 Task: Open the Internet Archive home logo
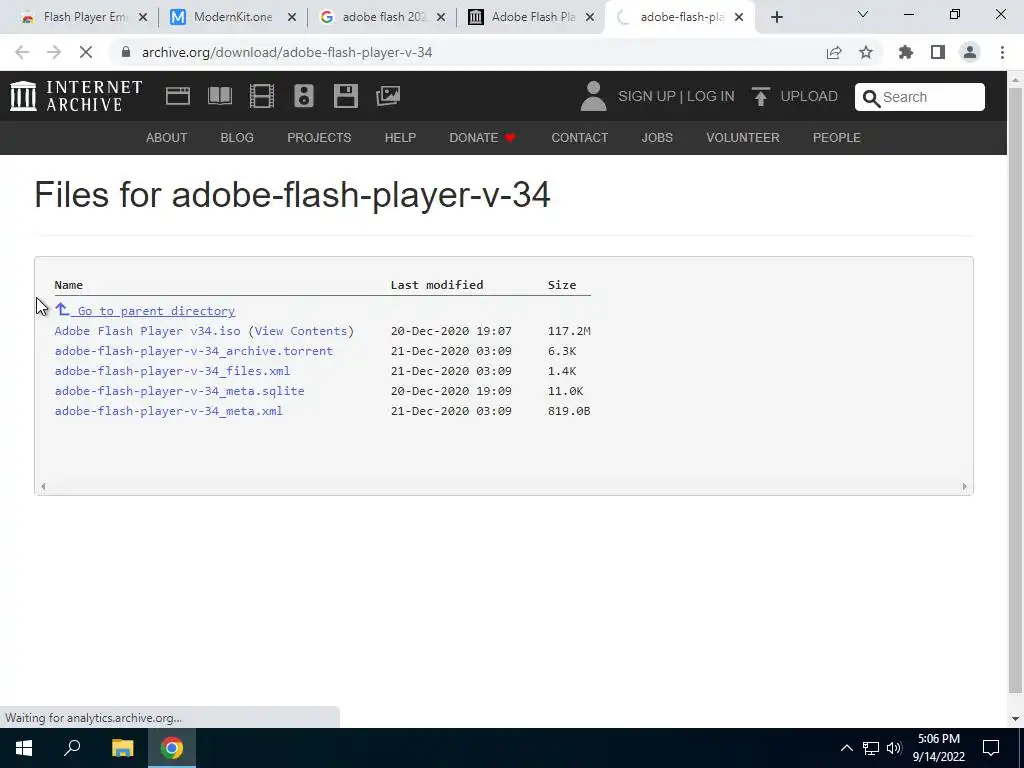(76, 96)
